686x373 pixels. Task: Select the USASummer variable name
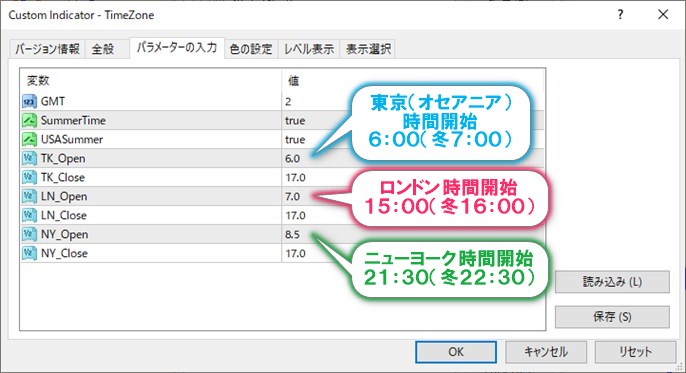(72, 139)
